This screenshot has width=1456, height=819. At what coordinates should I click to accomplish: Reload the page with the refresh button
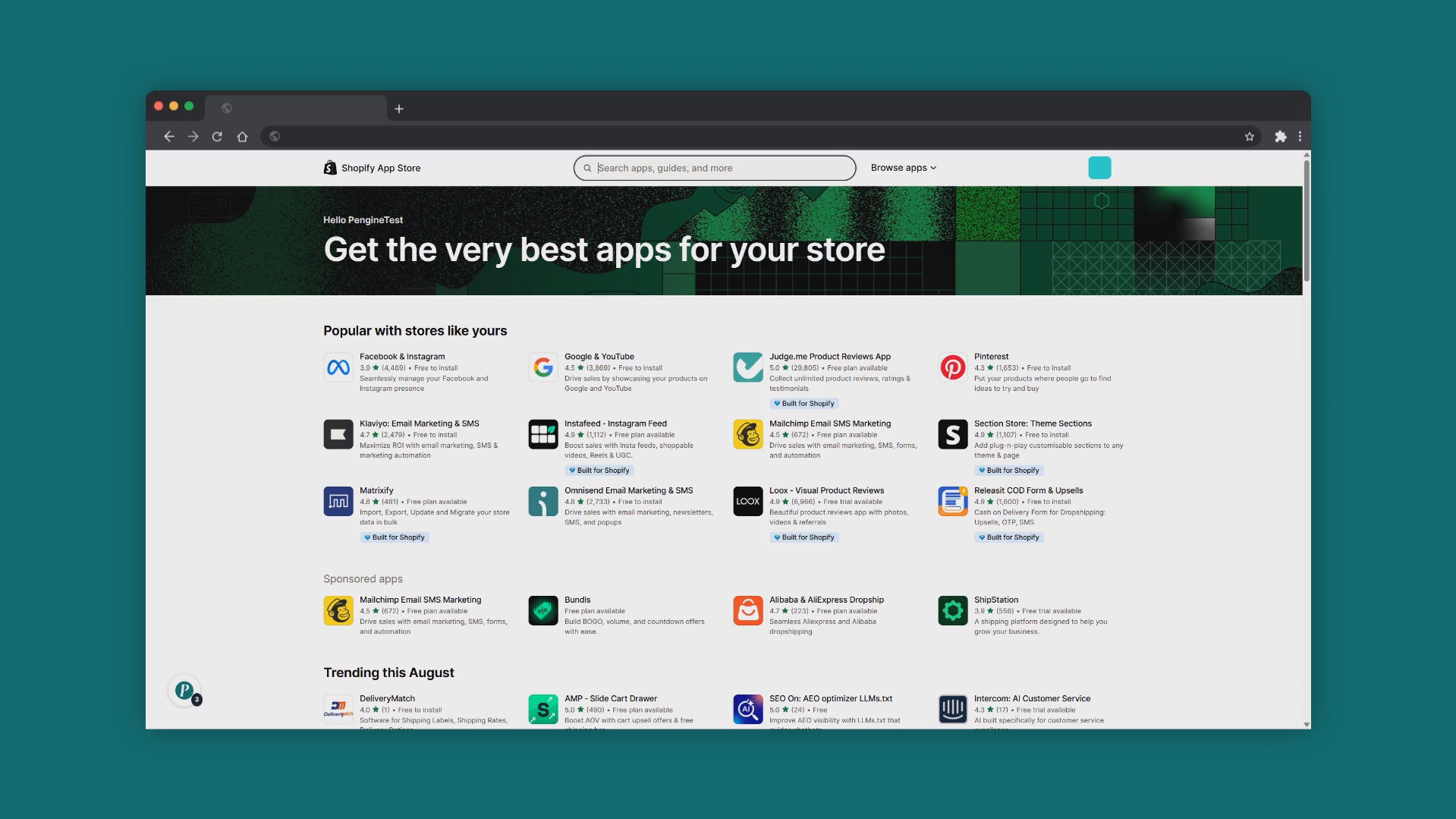pyautogui.click(x=217, y=137)
